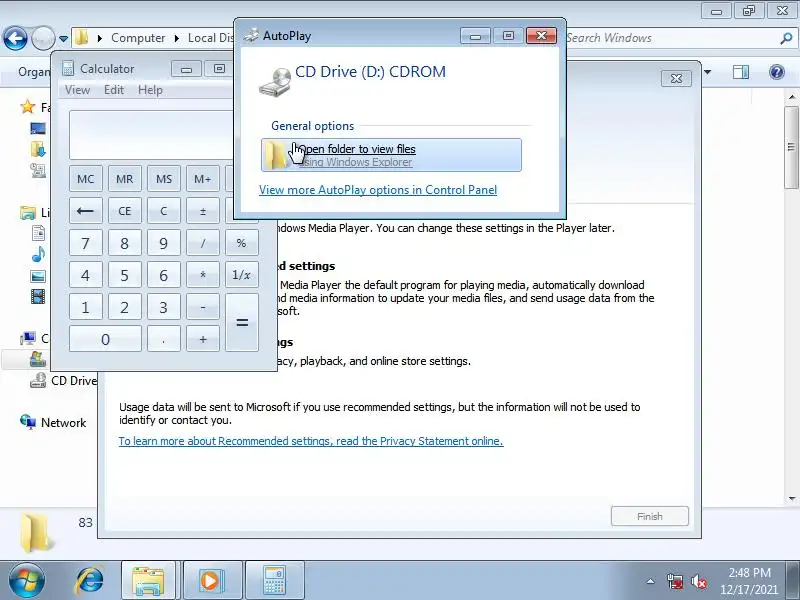Click the search magnifier icon in Explorer

click(x=786, y=38)
